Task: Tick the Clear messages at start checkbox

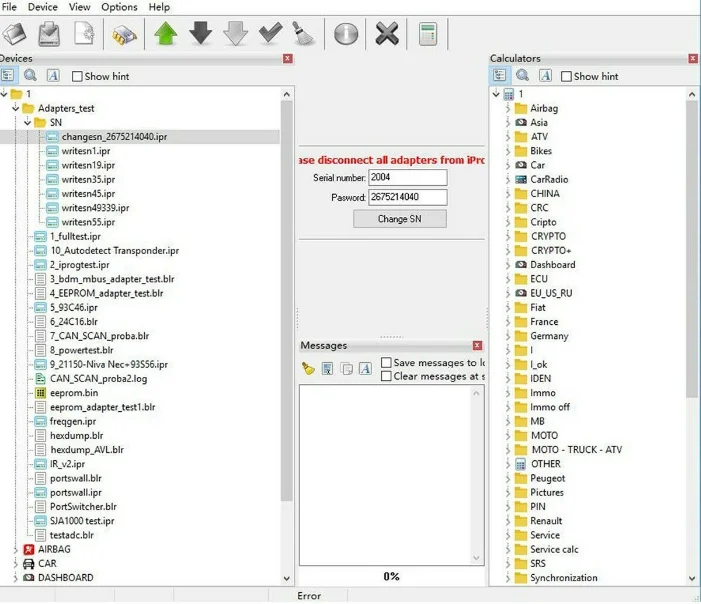Action: (x=386, y=376)
